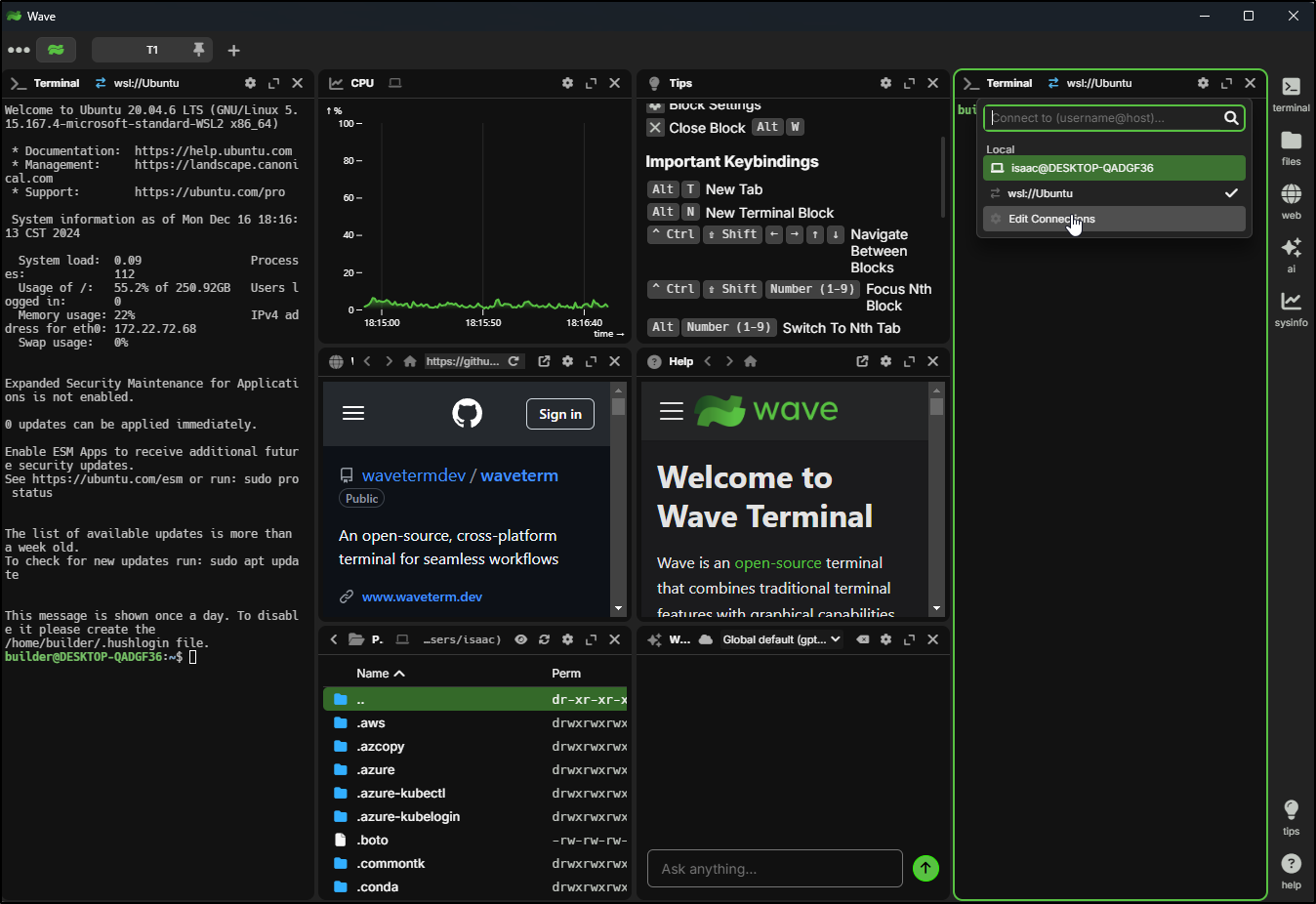Image resolution: width=1316 pixels, height=904 pixels.
Task: Select the .aws folder row
Action: coord(474,723)
